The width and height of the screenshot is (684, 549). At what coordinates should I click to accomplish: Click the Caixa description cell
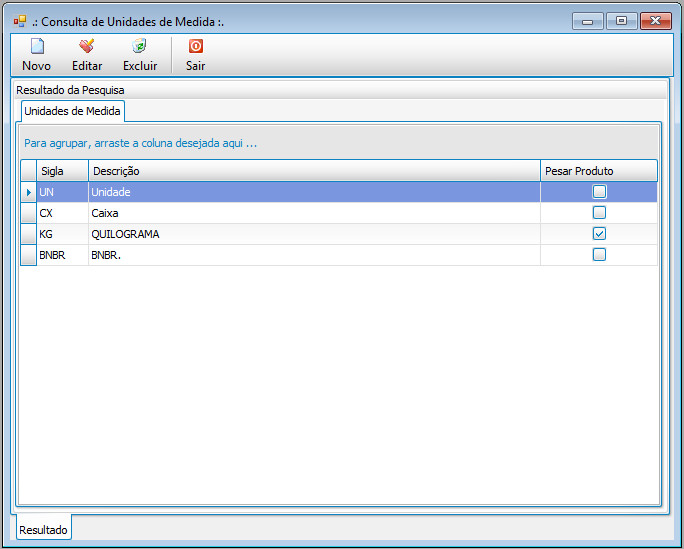[x=314, y=213]
